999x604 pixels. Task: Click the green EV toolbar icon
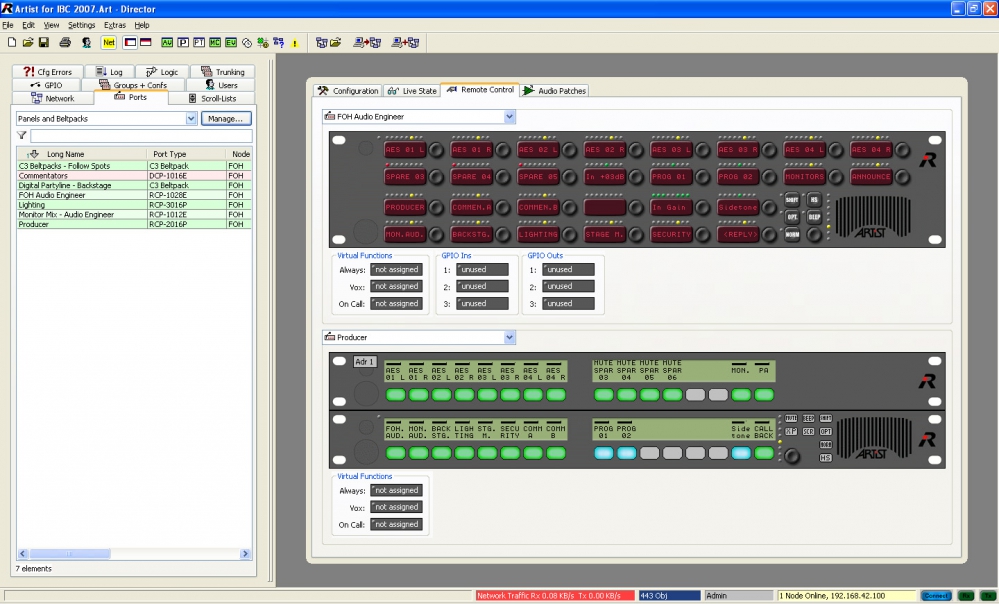click(231, 43)
